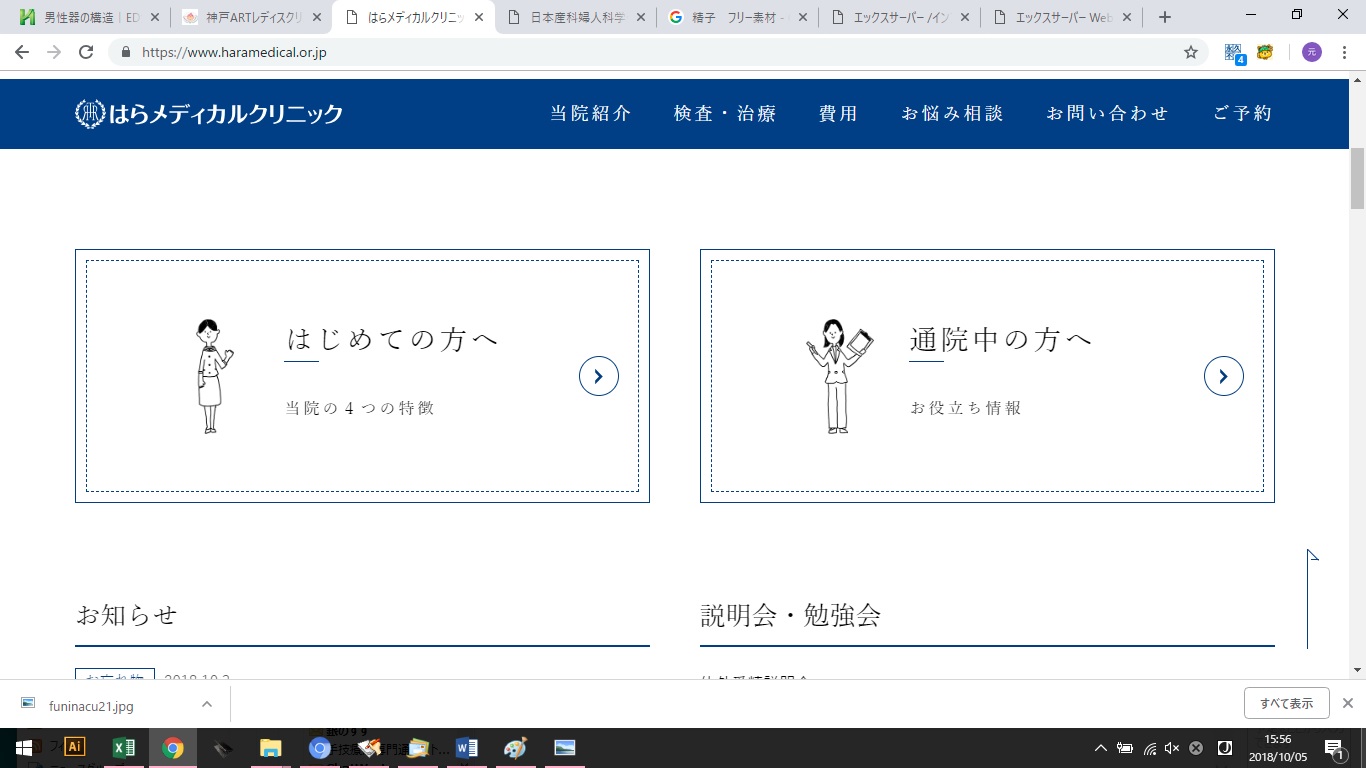Screen dimensions: 1366x768
Task: Open the blue Chromium taskbar icon
Action: pos(319,748)
